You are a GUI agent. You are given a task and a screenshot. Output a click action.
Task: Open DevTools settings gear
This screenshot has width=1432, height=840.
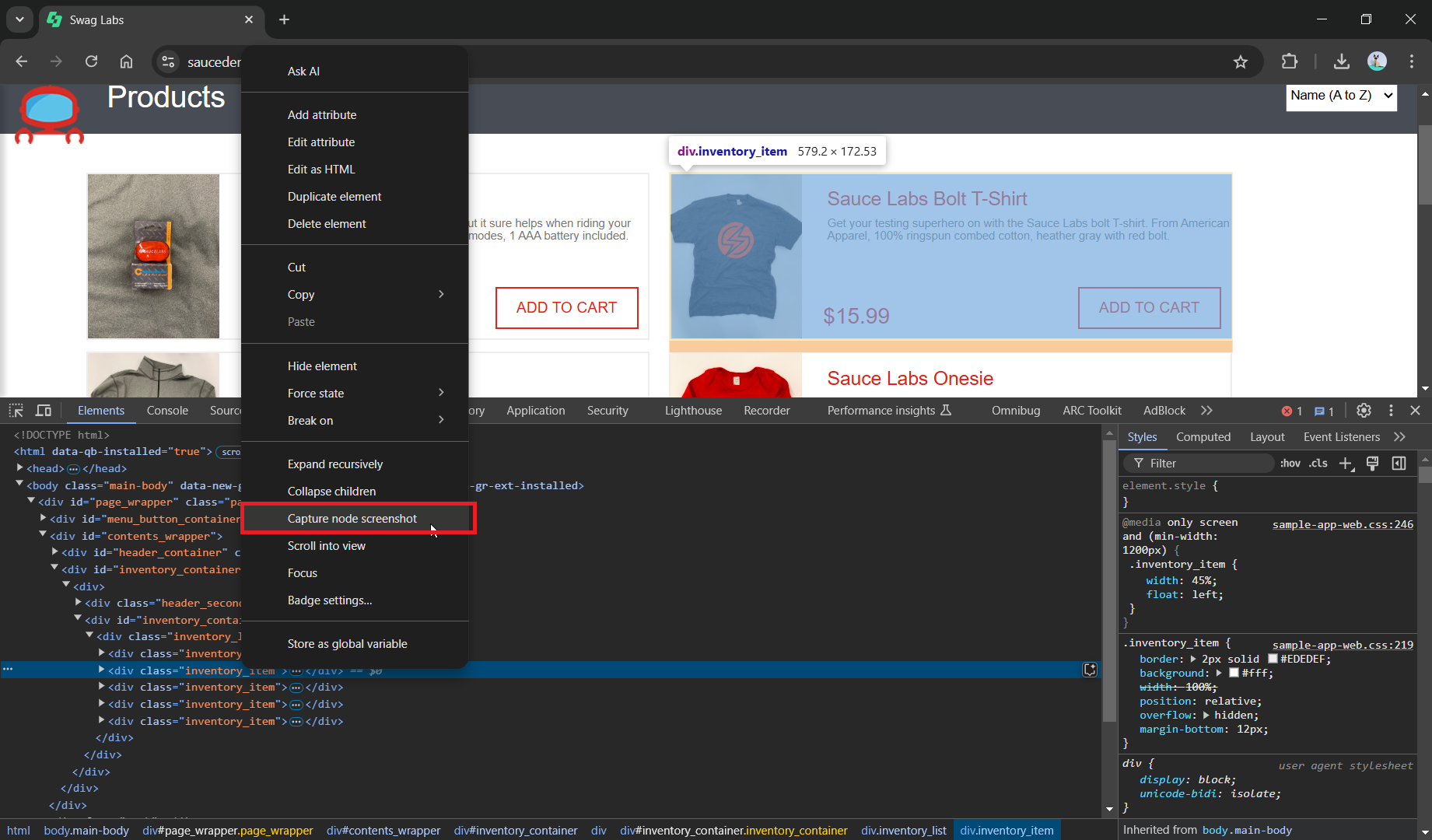pos(1364,410)
